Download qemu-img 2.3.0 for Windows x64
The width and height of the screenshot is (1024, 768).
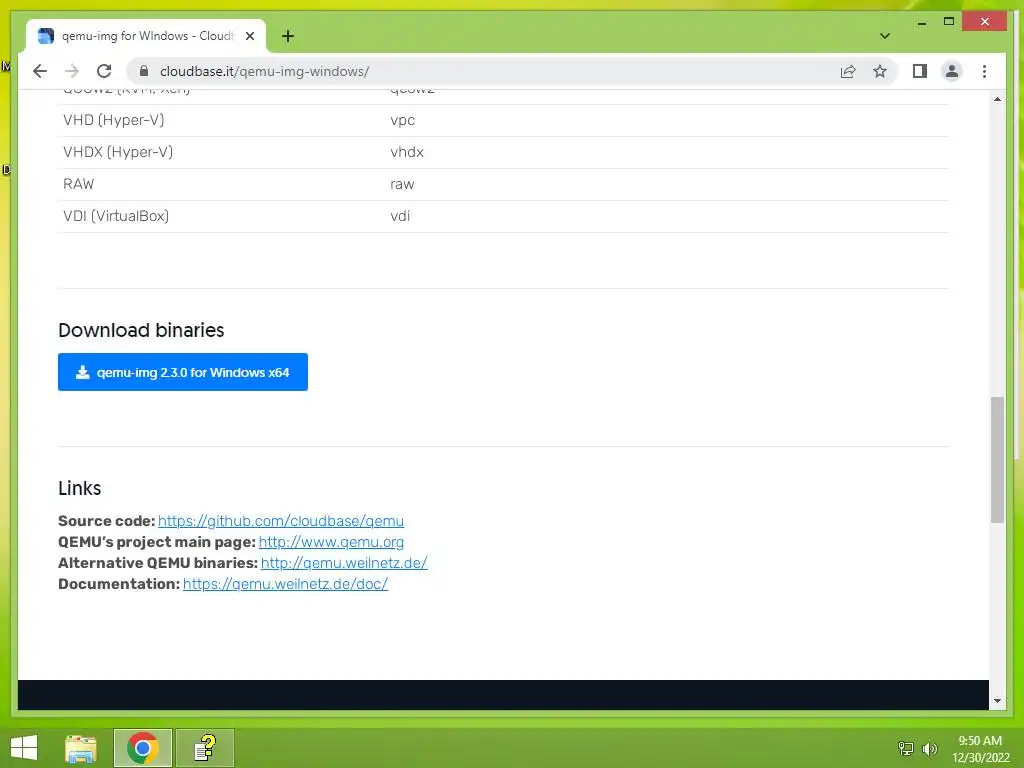[183, 372]
